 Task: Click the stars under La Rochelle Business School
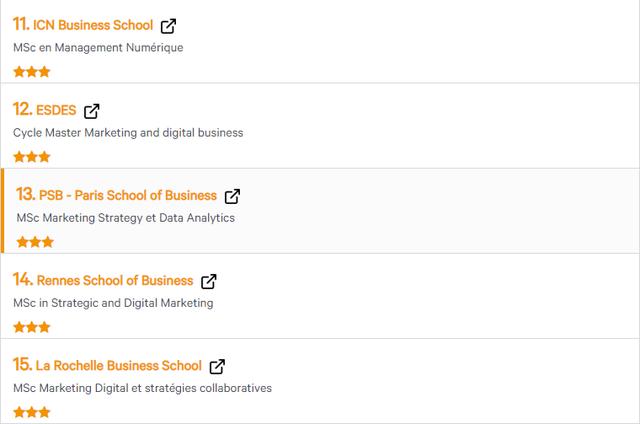click(31, 412)
